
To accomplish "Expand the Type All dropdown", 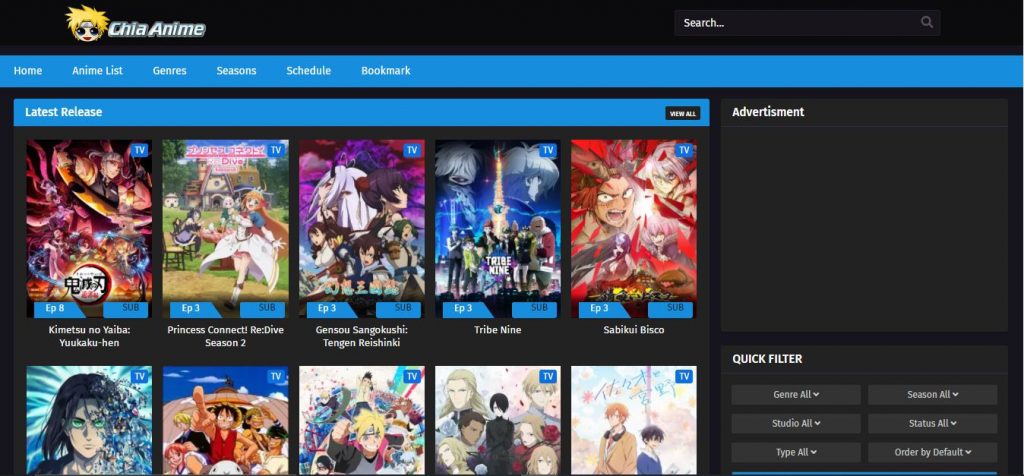I will 796,452.
